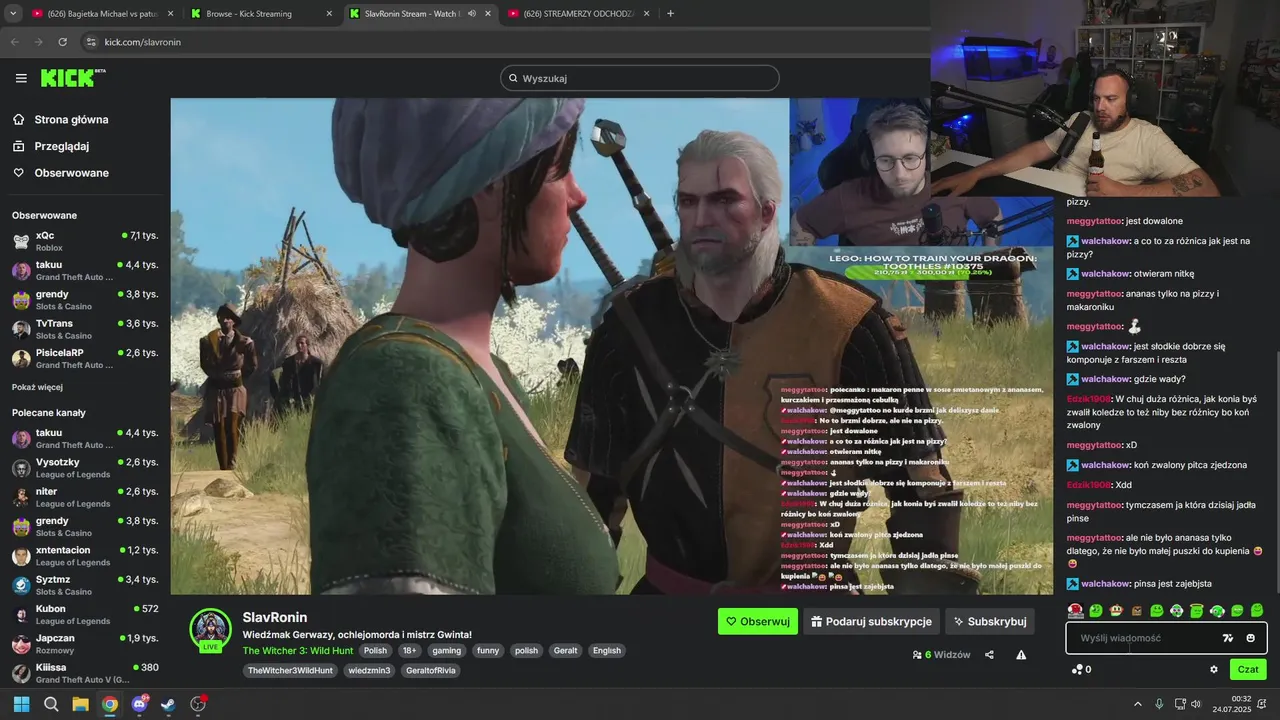
Task: Expand Pokaż więcej followed channels
Action: (x=37, y=387)
